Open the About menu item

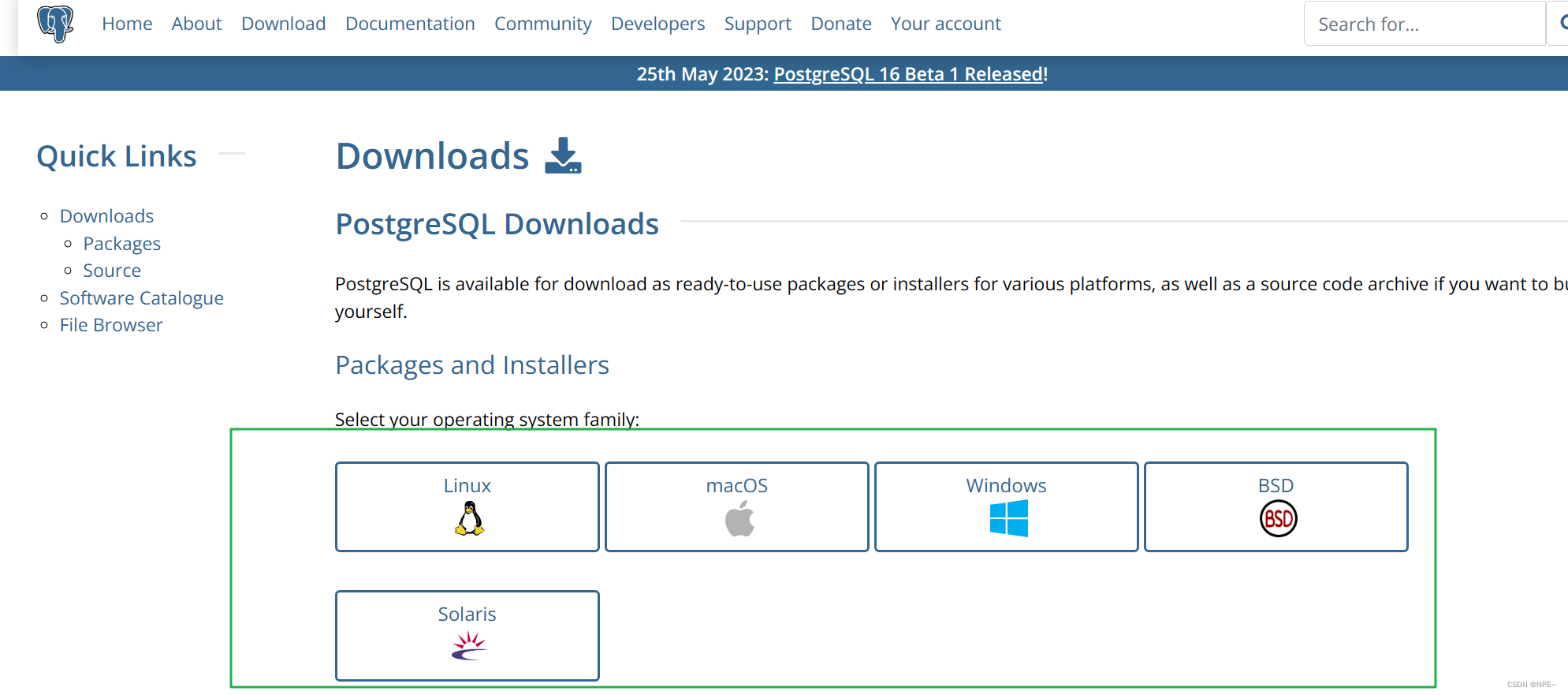[196, 24]
